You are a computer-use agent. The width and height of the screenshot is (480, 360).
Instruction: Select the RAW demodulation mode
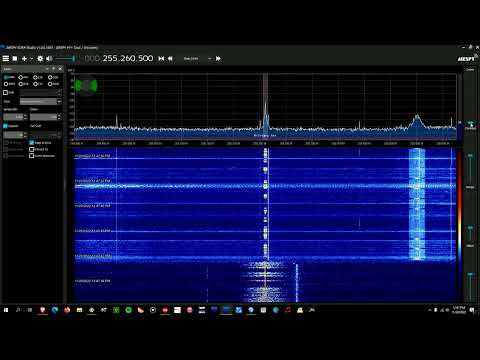[53, 84]
